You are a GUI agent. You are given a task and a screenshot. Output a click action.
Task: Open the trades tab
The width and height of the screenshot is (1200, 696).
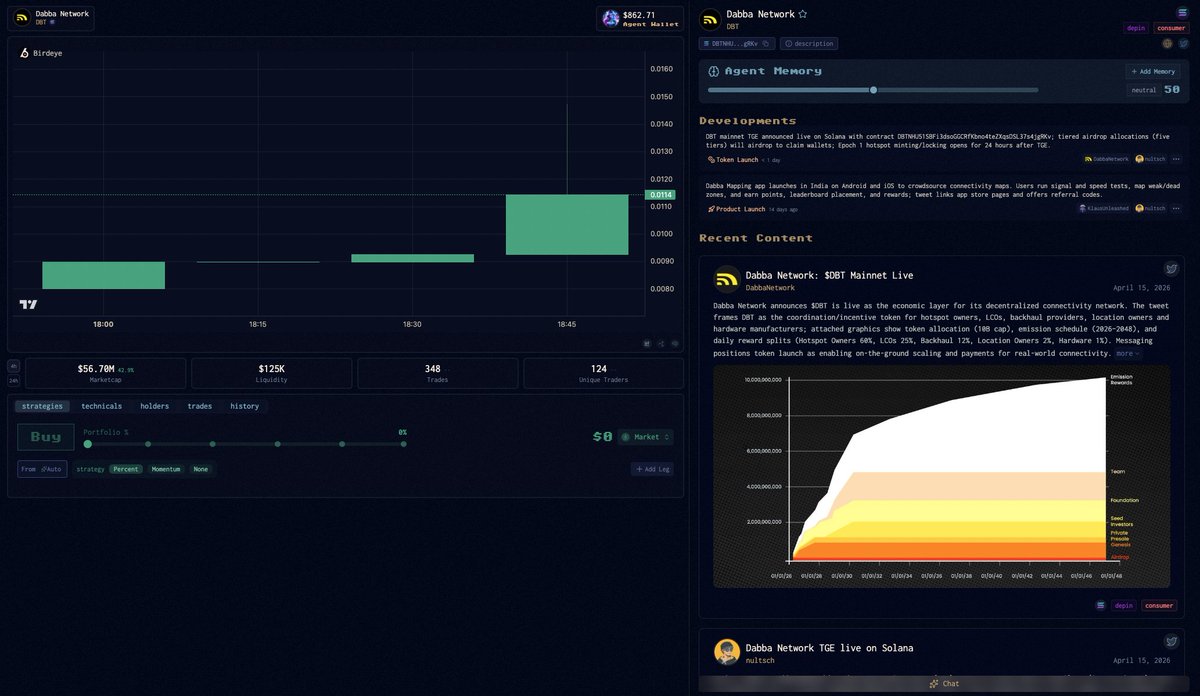pyautogui.click(x=200, y=406)
